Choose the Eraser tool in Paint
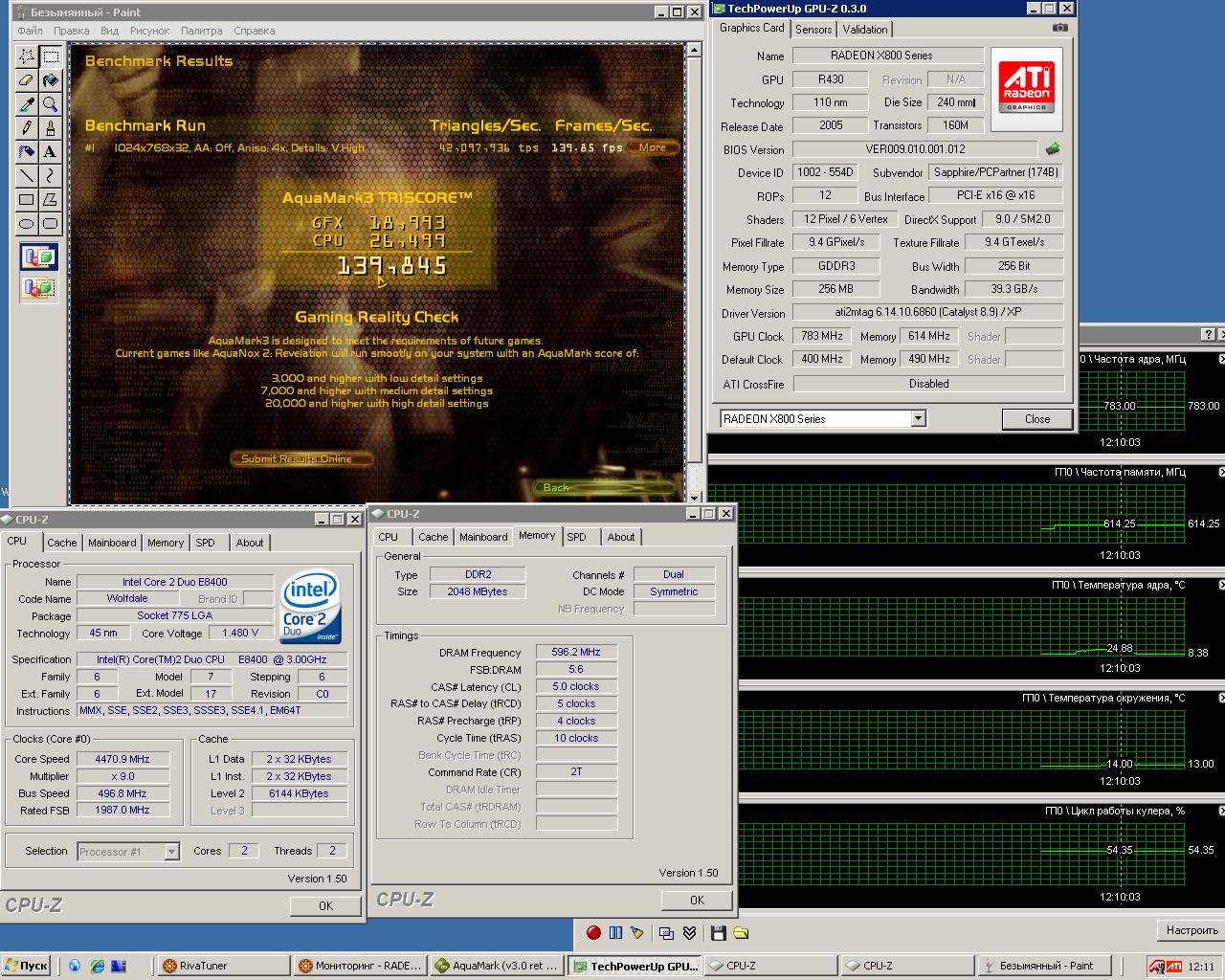The image size is (1225, 980). pos(27,80)
